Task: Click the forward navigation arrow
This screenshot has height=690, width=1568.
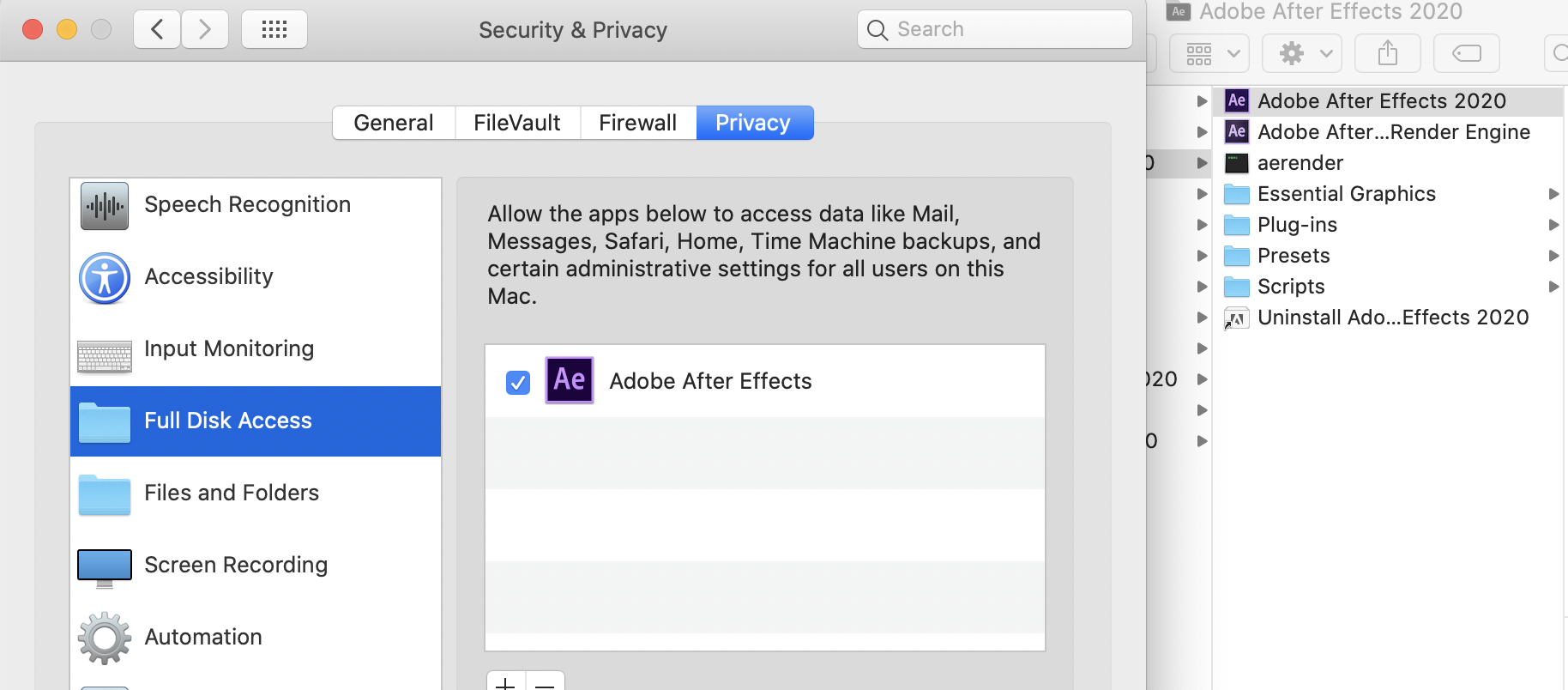Action: pyautogui.click(x=204, y=28)
